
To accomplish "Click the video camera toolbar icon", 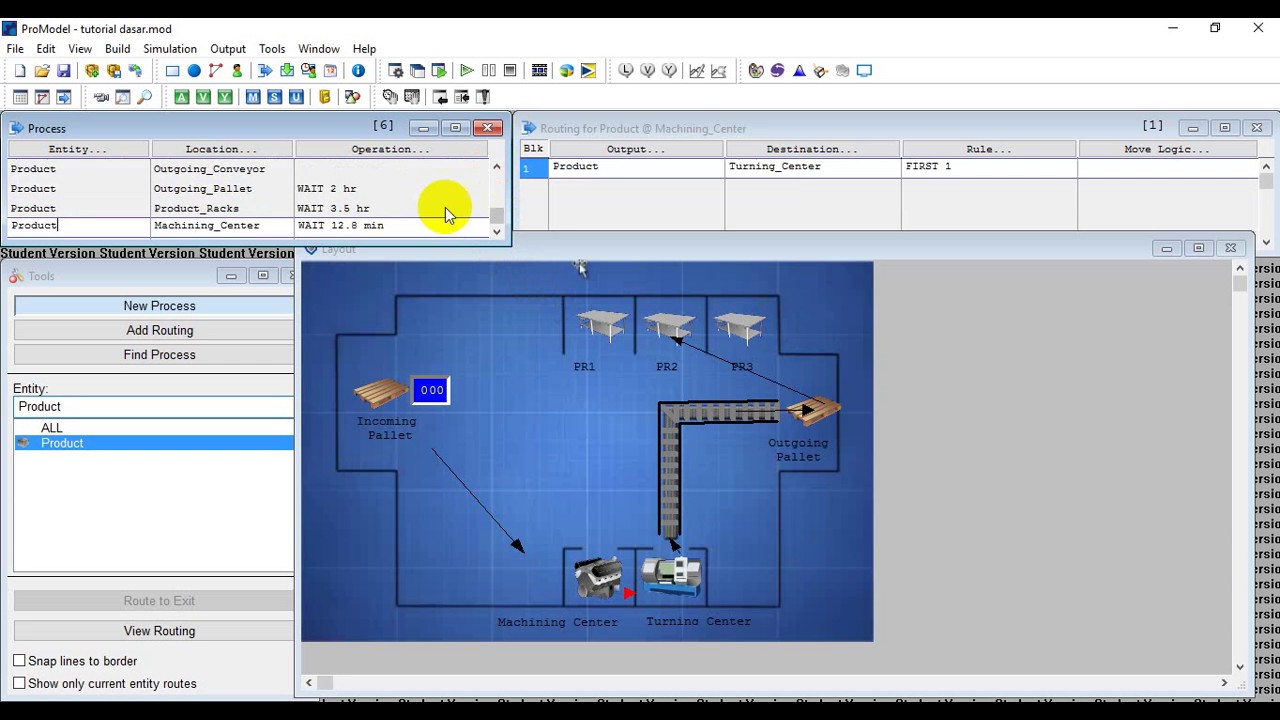I will [101, 97].
